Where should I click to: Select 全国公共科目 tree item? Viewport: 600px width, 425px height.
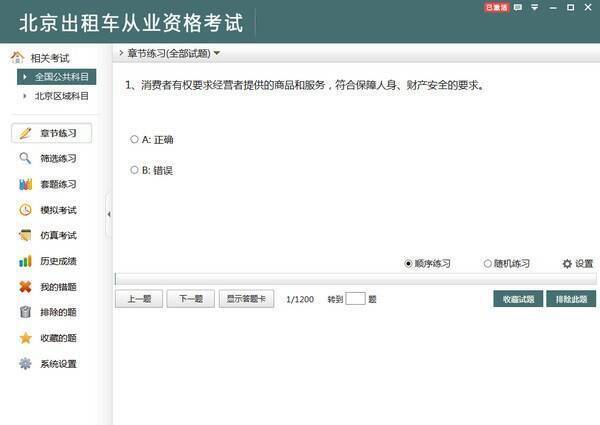[x=57, y=77]
